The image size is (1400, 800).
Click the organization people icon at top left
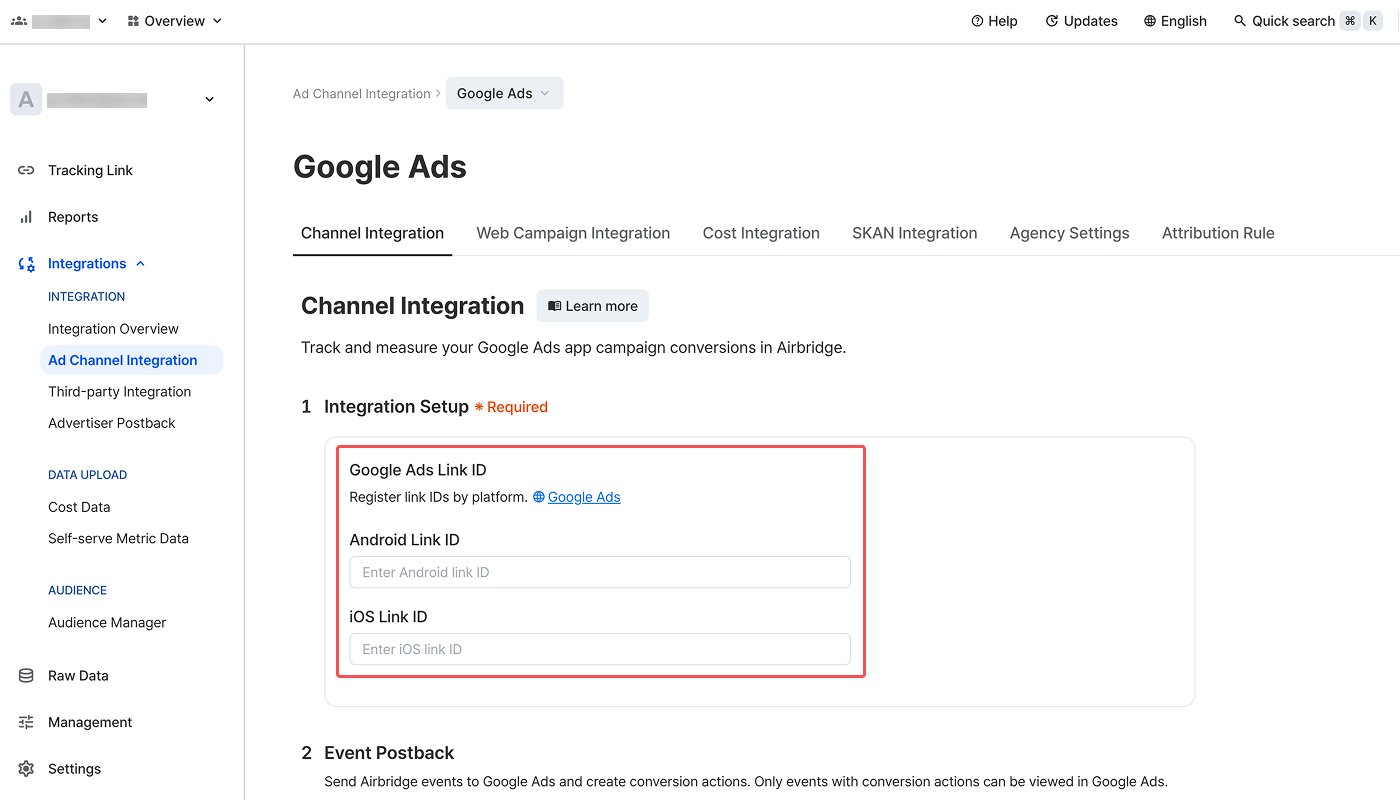(19, 21)
